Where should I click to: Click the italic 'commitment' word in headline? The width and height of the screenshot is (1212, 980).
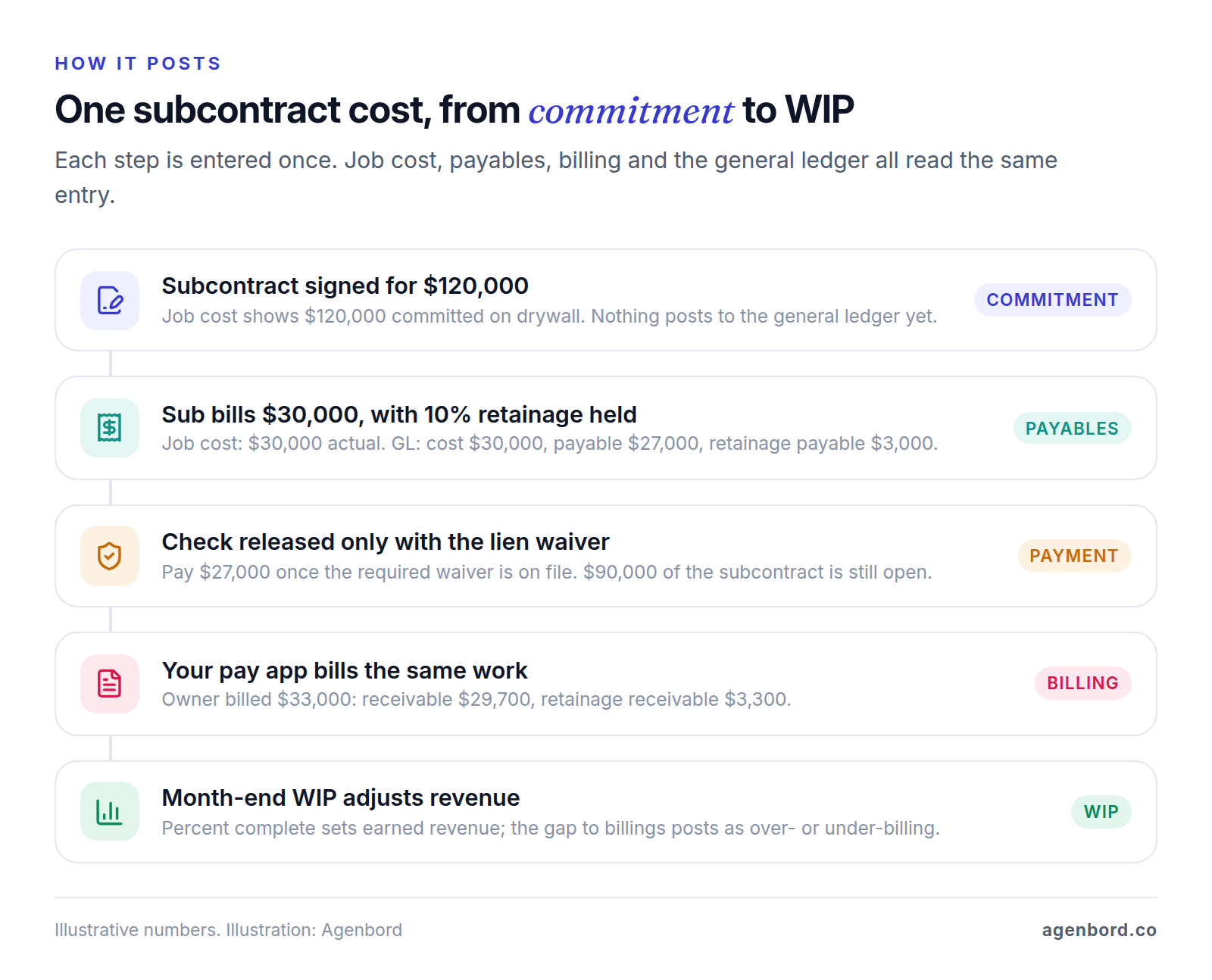coord(631,111)
